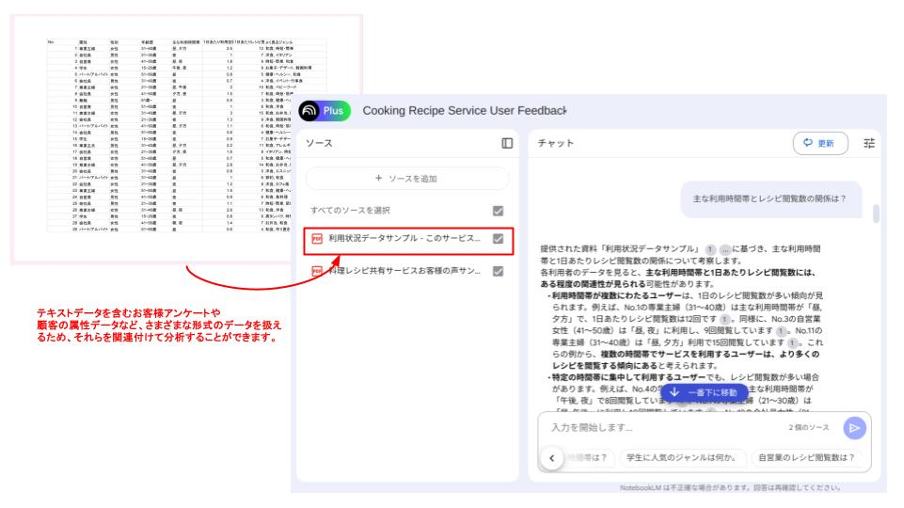This screenshot has height=508, width=904.
Task: Toggle the すべてのソースを選択 checkbox
Action: click(498, 211)
